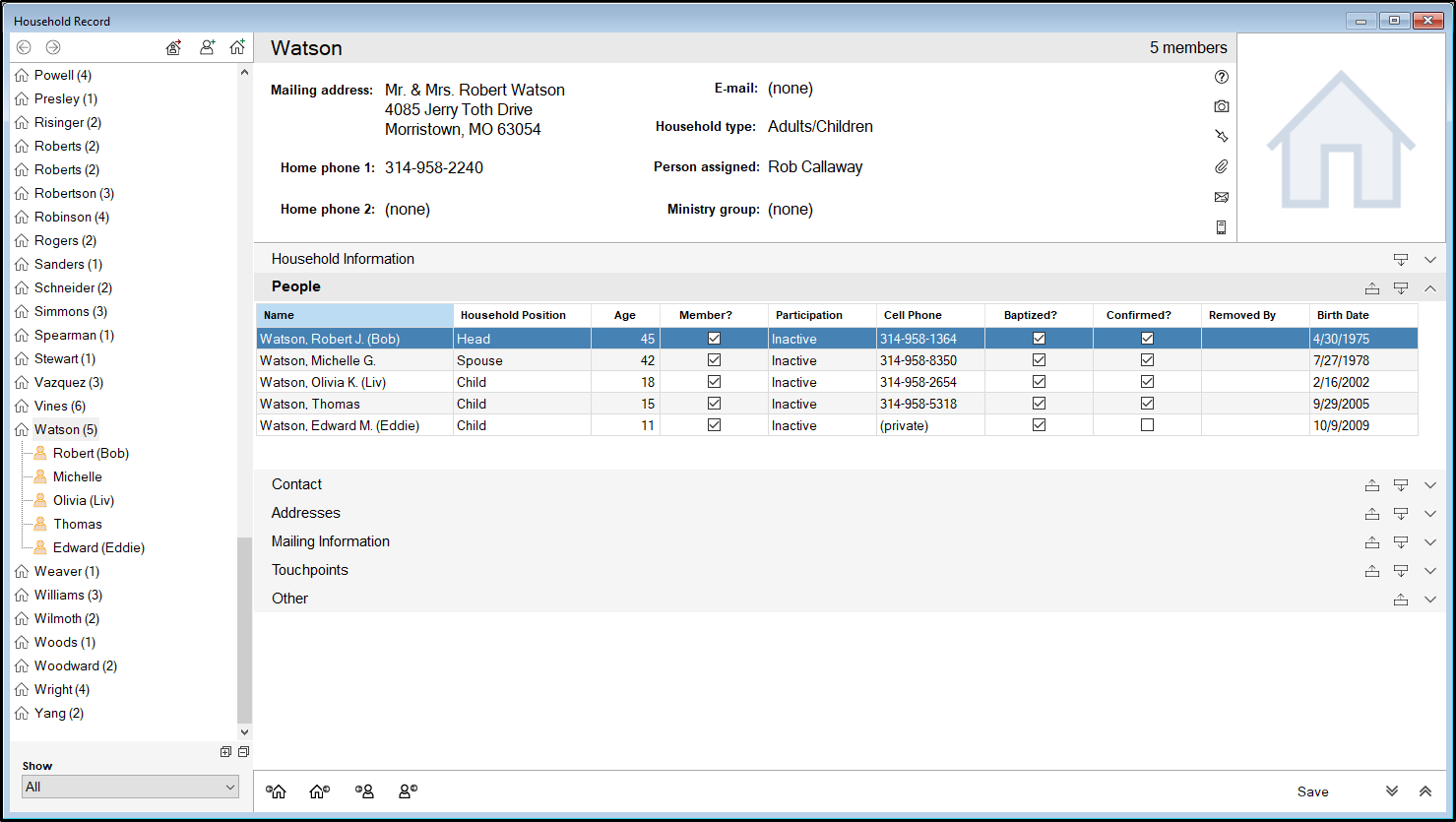This screenshot has width=1456, height=822.
Task: Open the Show filter dropdown
Action: point(130,787)
